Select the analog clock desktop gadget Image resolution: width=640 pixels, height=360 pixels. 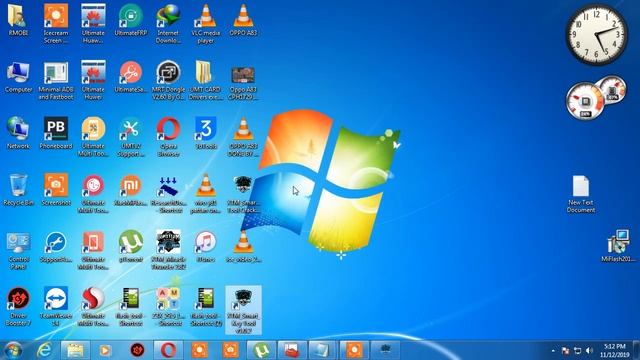pyautogui.click(x=596, y=34)
